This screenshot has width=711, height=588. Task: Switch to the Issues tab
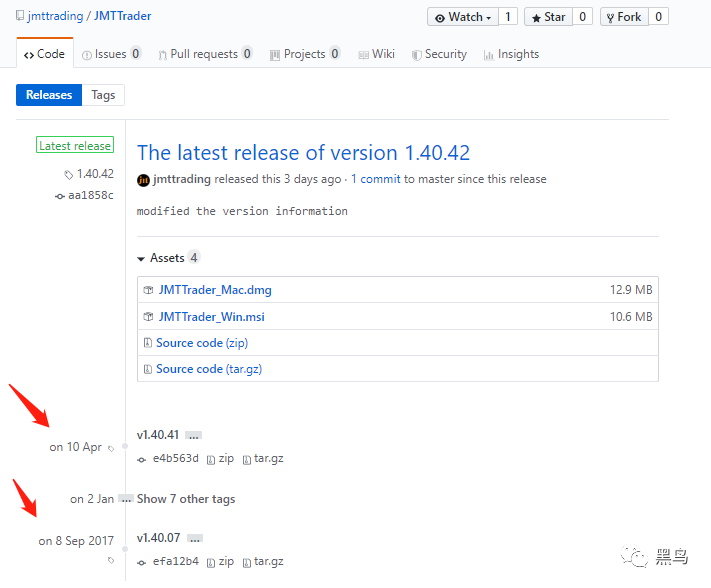111,54
